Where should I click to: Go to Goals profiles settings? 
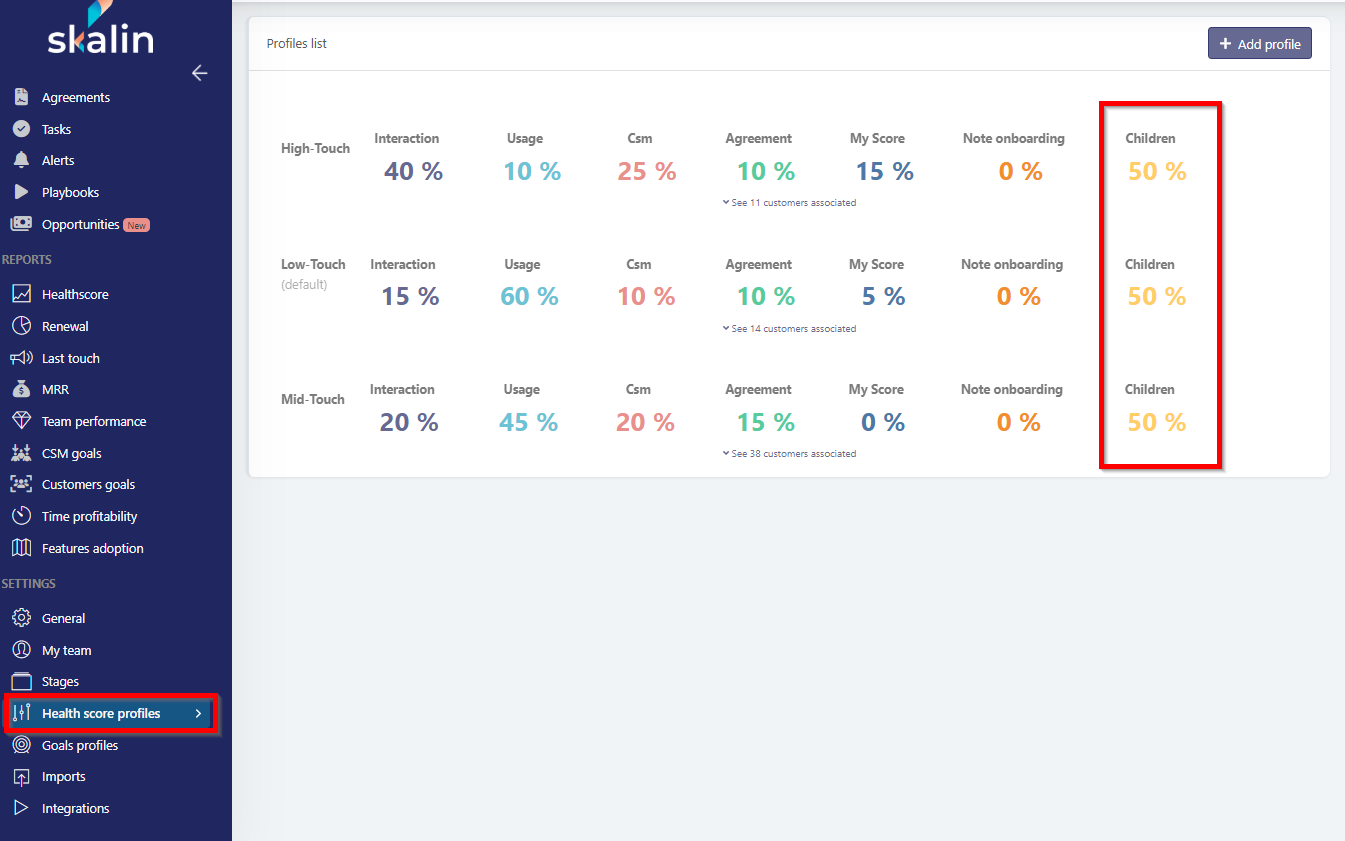coord(79,745)
